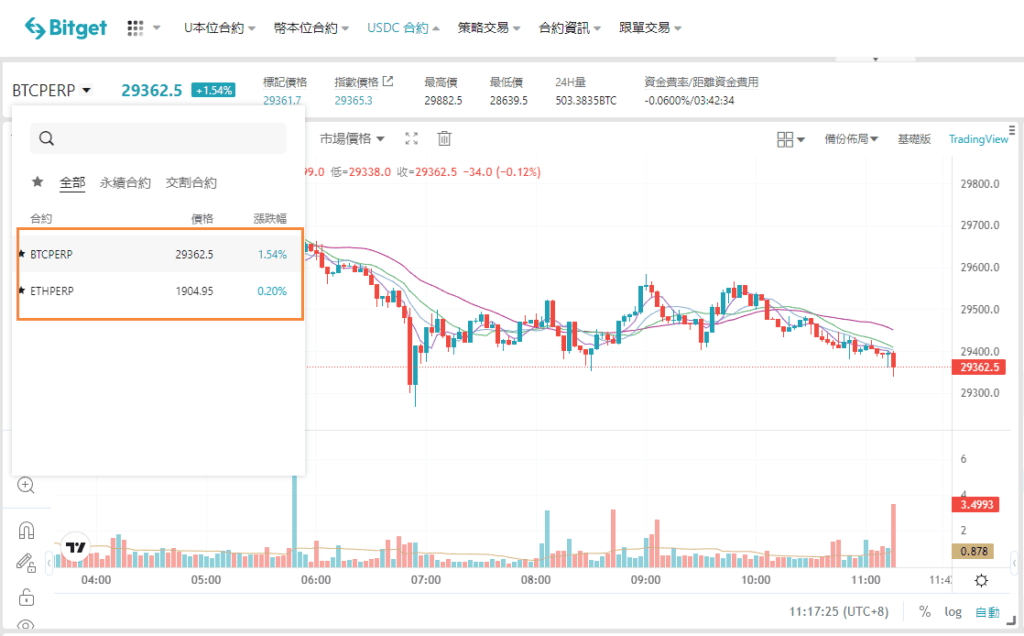Select the 交割合約 tab

tap(191, 183)
